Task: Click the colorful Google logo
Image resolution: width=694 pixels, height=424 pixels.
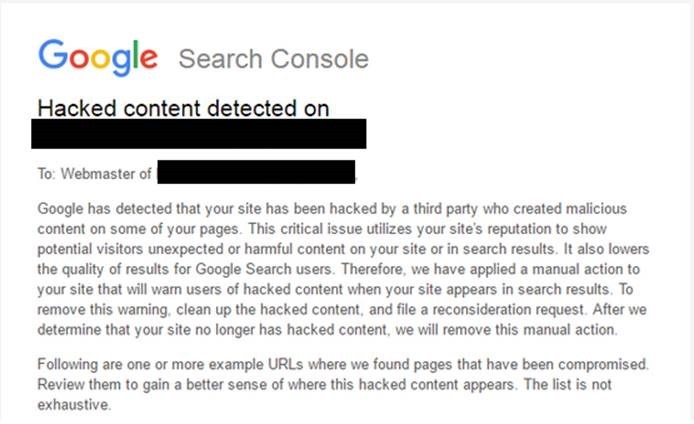Action: [97, 57]
